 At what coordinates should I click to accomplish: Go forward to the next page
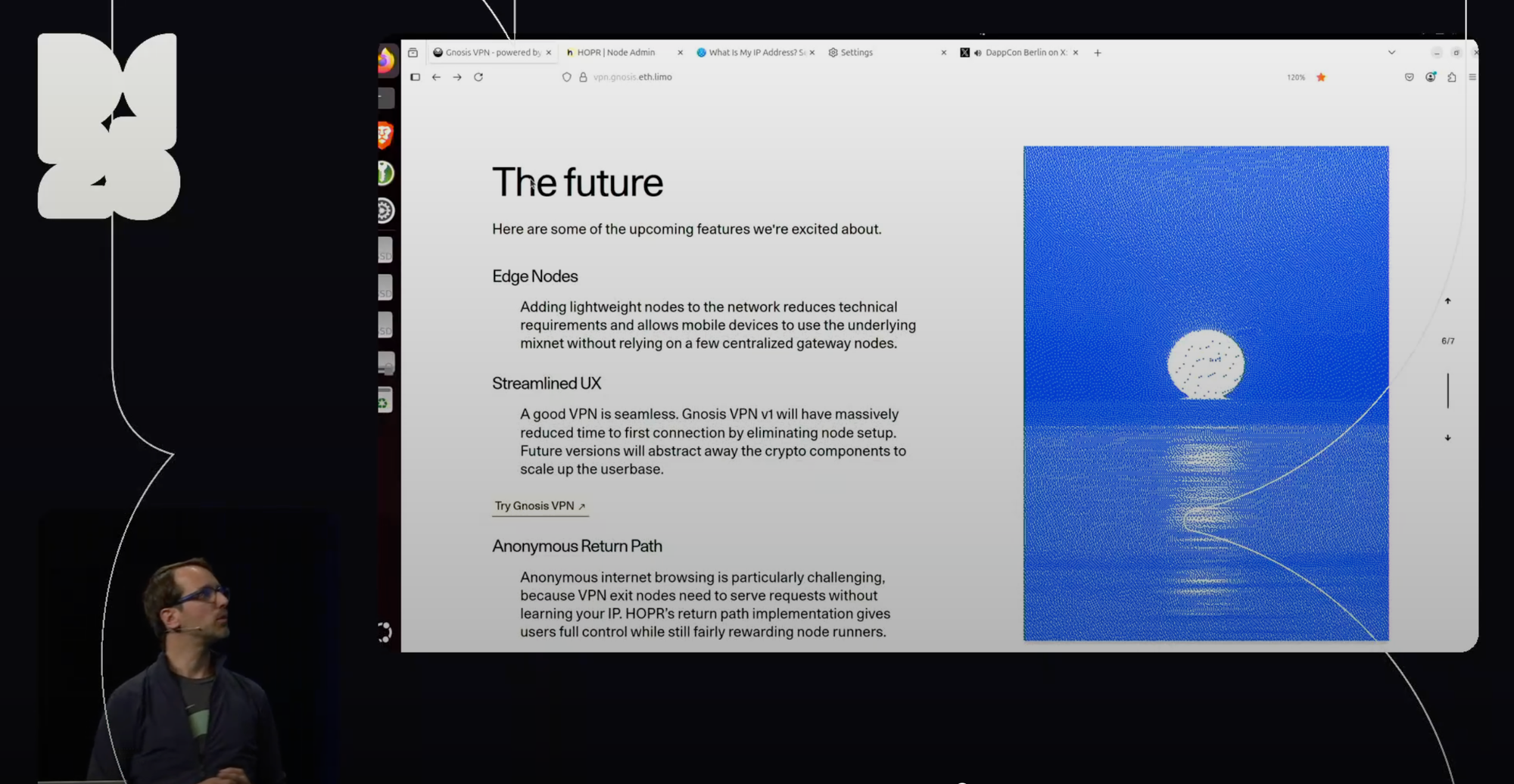tap(457, 77)
